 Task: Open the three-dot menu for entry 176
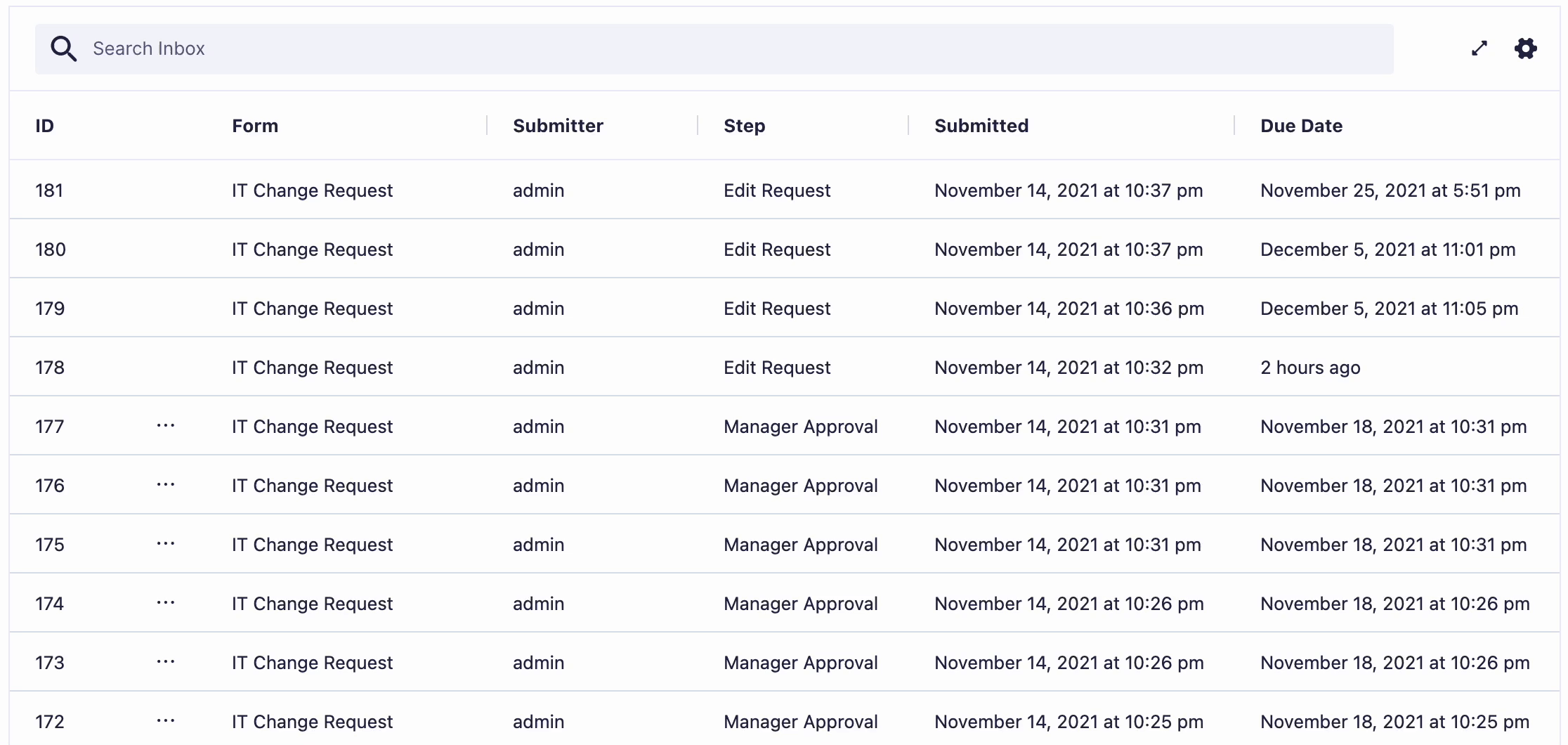tap(166, 485)
